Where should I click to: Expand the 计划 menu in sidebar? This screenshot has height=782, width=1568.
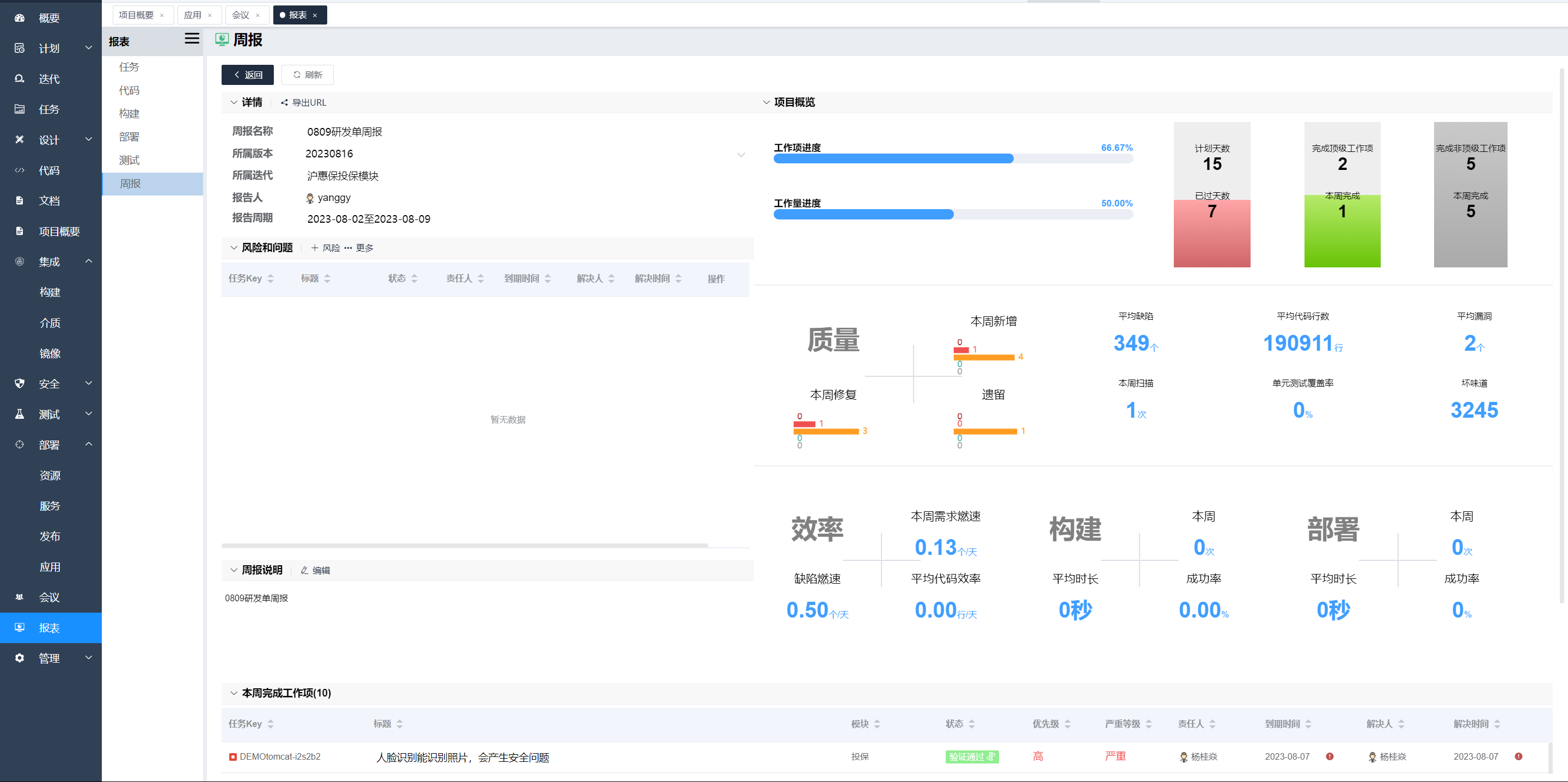(x=88, y=48)
